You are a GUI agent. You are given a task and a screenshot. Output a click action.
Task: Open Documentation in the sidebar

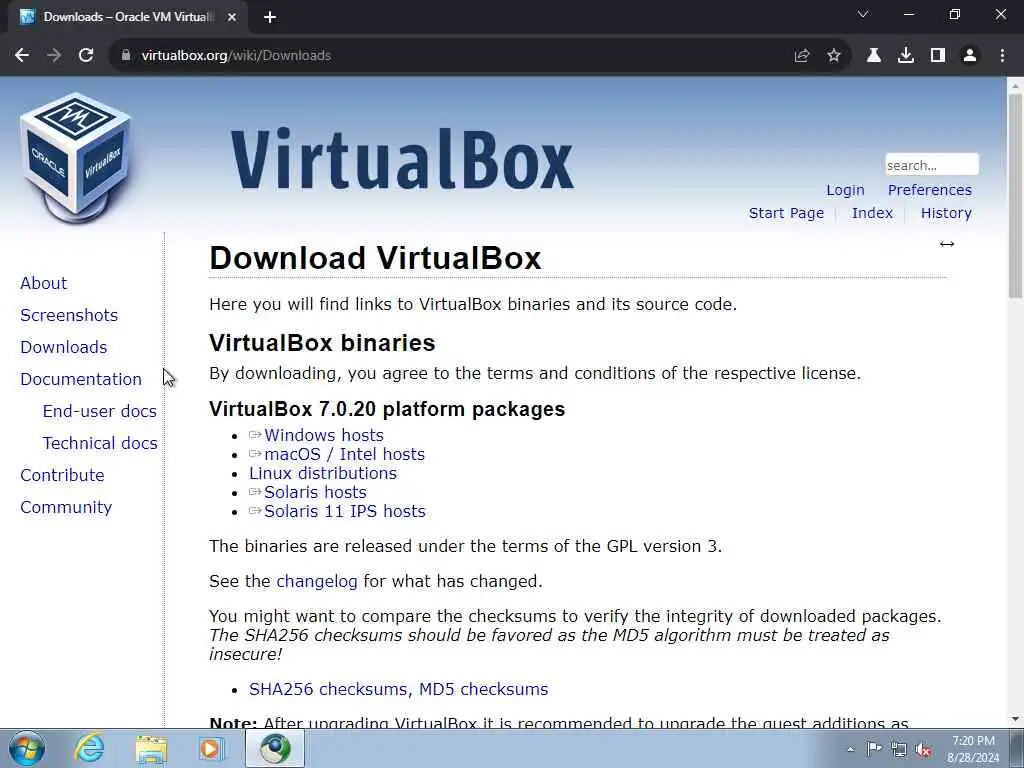80,379
